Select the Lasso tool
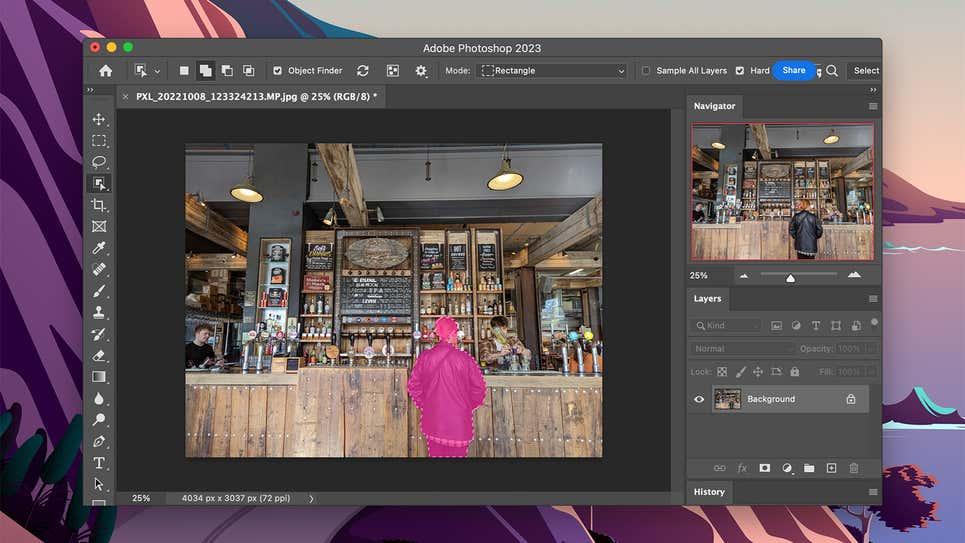Viewport: 965px width, 543px height. (x=99, y=162)
